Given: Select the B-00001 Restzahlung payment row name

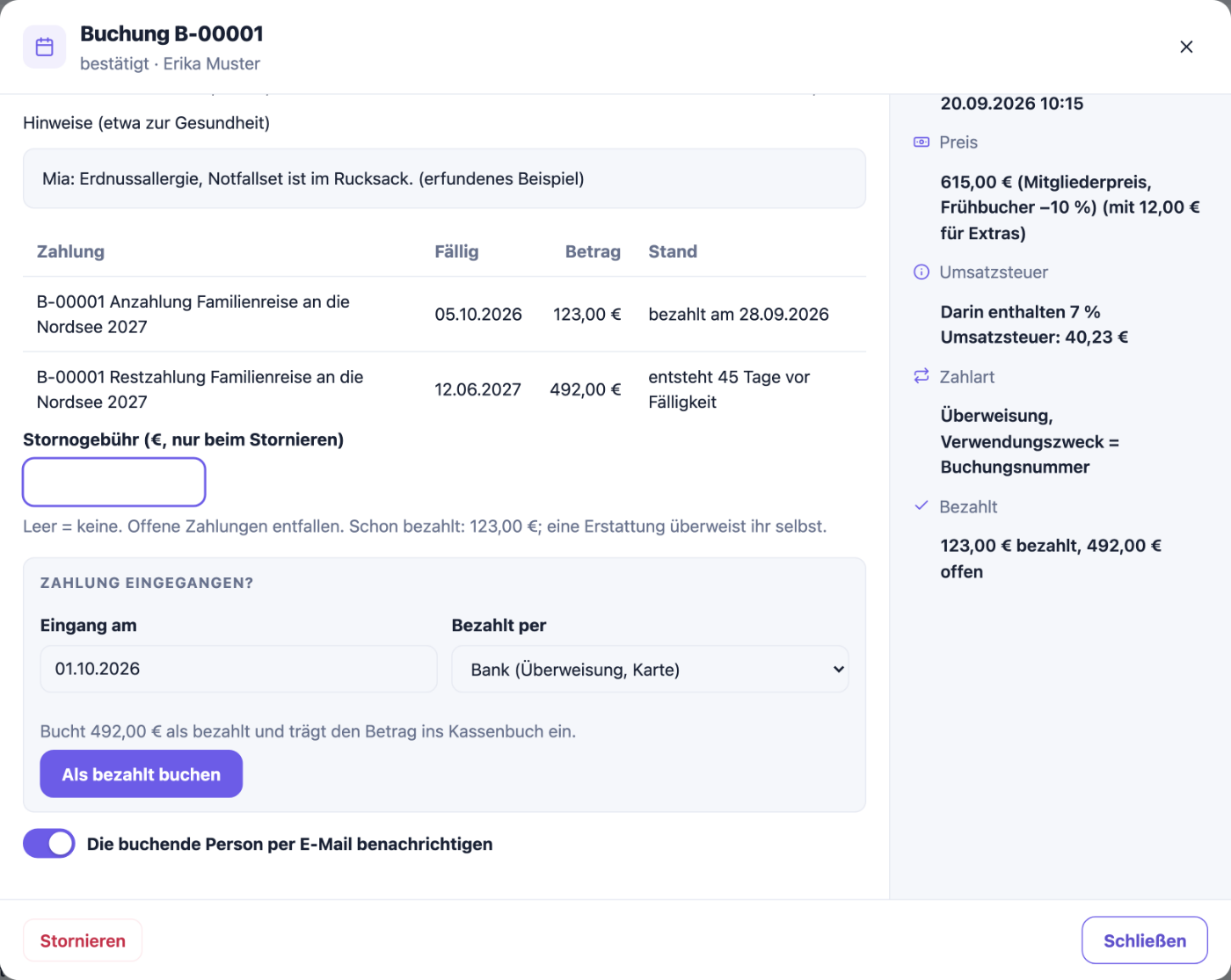Looking at the screenshot, I should [200, 389].
